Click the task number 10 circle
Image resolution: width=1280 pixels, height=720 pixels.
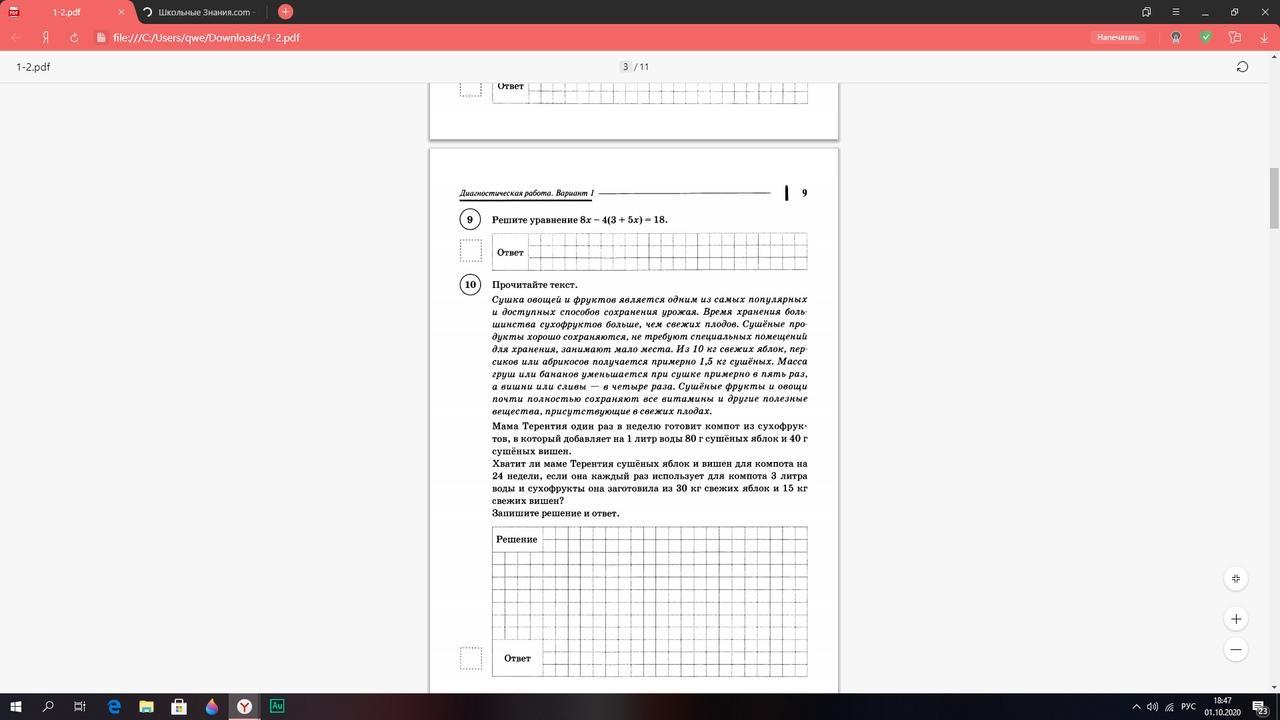[470, 285]
